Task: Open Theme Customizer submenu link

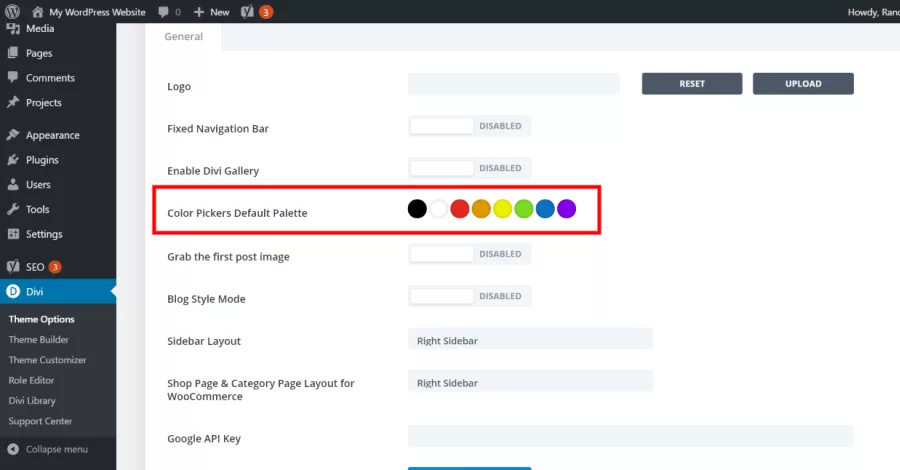Action: 47,360
